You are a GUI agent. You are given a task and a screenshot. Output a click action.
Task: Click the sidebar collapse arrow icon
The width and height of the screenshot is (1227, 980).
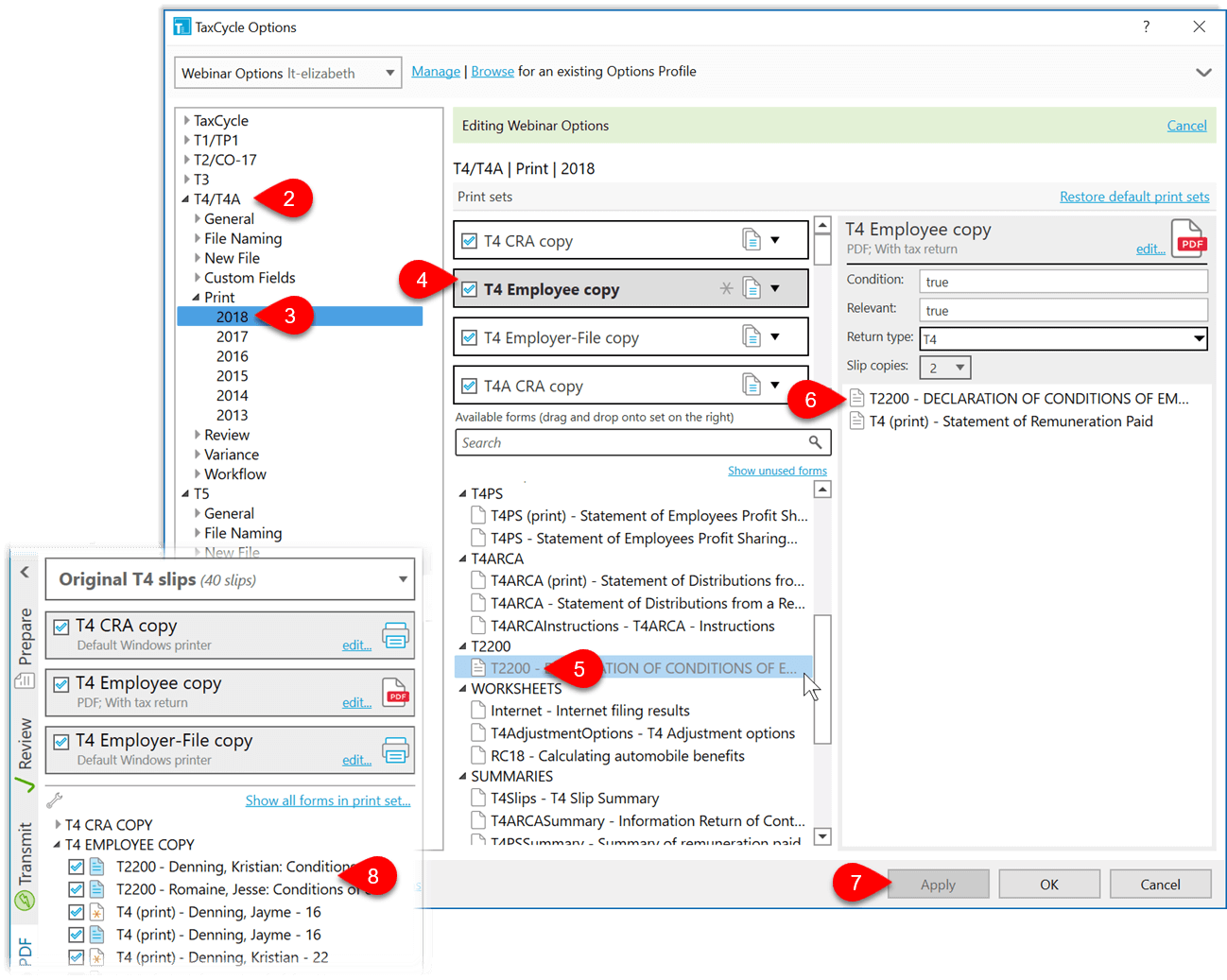pyautogui.click(x=25, y=572)
